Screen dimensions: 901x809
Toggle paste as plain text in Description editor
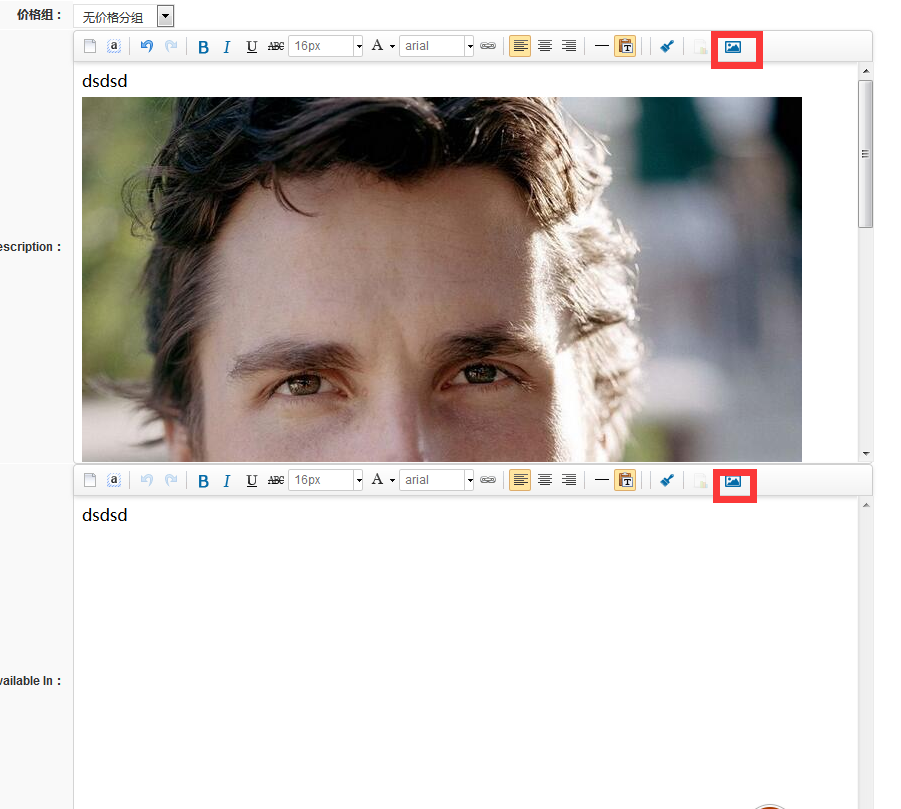625,46
